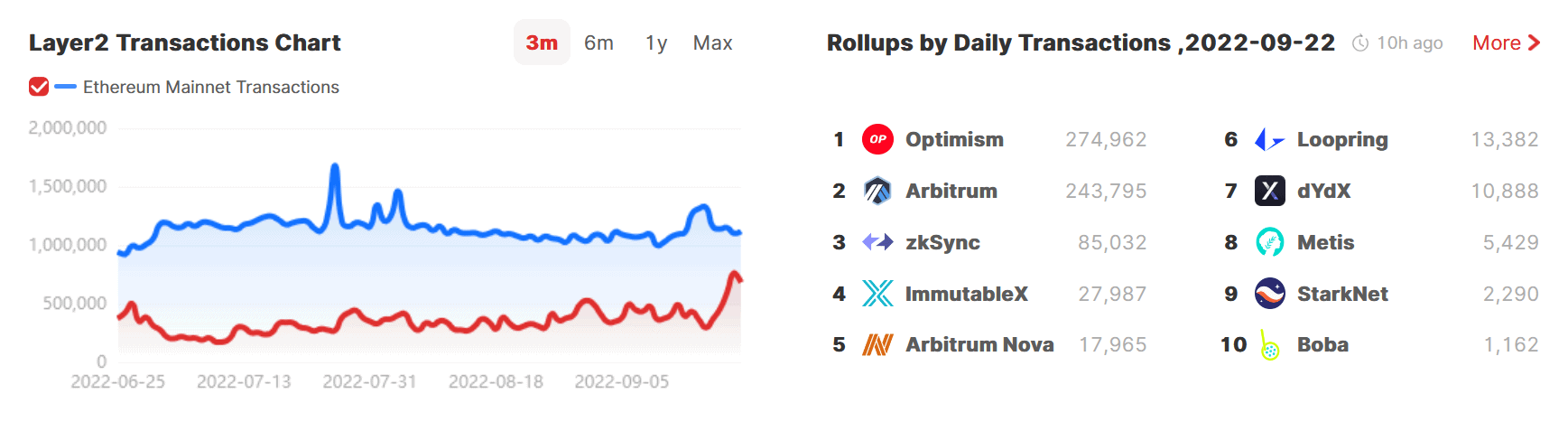Viewport: 1568px width, 422px height.
Task: Click the dYdX logo icon
Action: 1269,191
